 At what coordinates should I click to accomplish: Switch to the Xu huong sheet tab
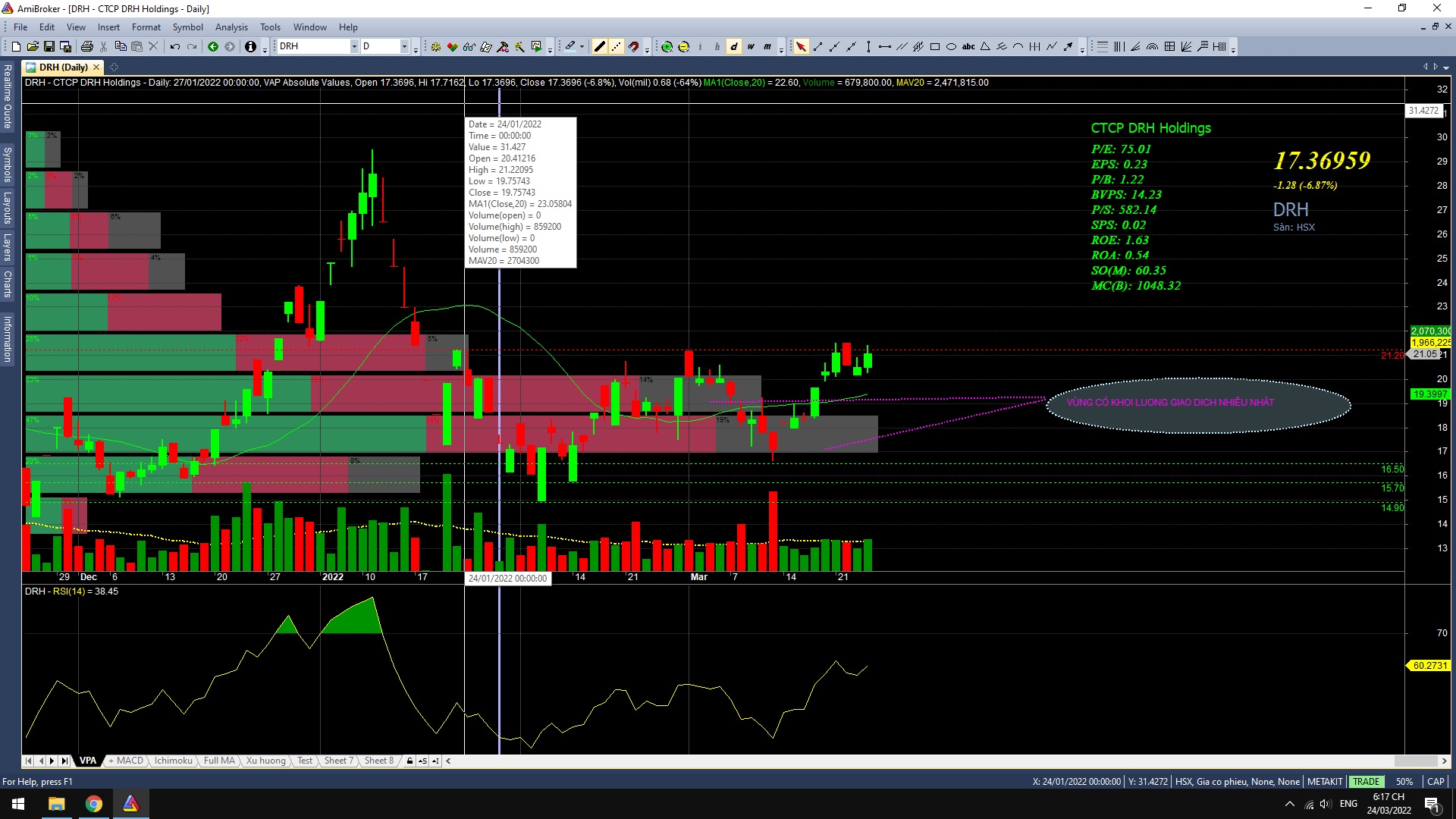[x=266, y=761]
